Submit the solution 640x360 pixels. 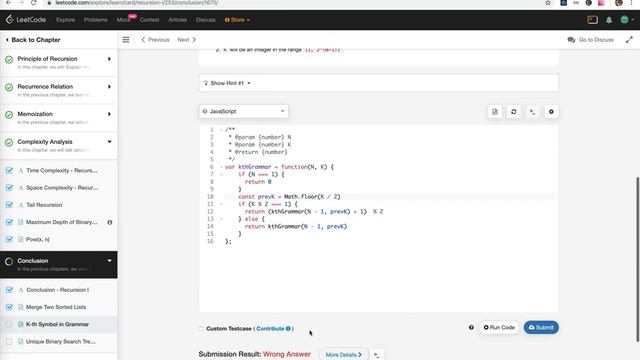tap(541, 327)
